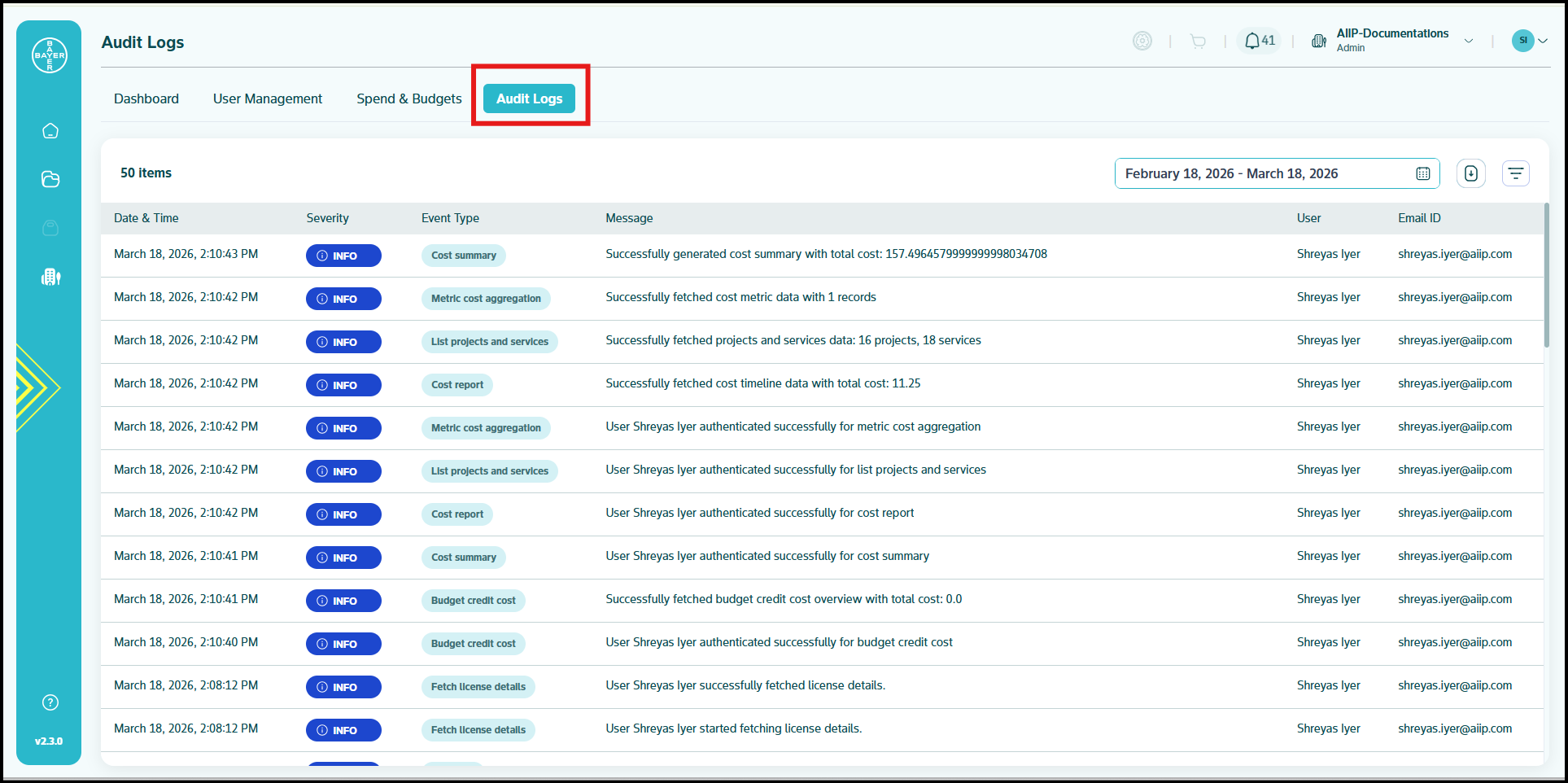Open the filter icon button
Screen dimensions: 1568x783
pos(1516,173)
